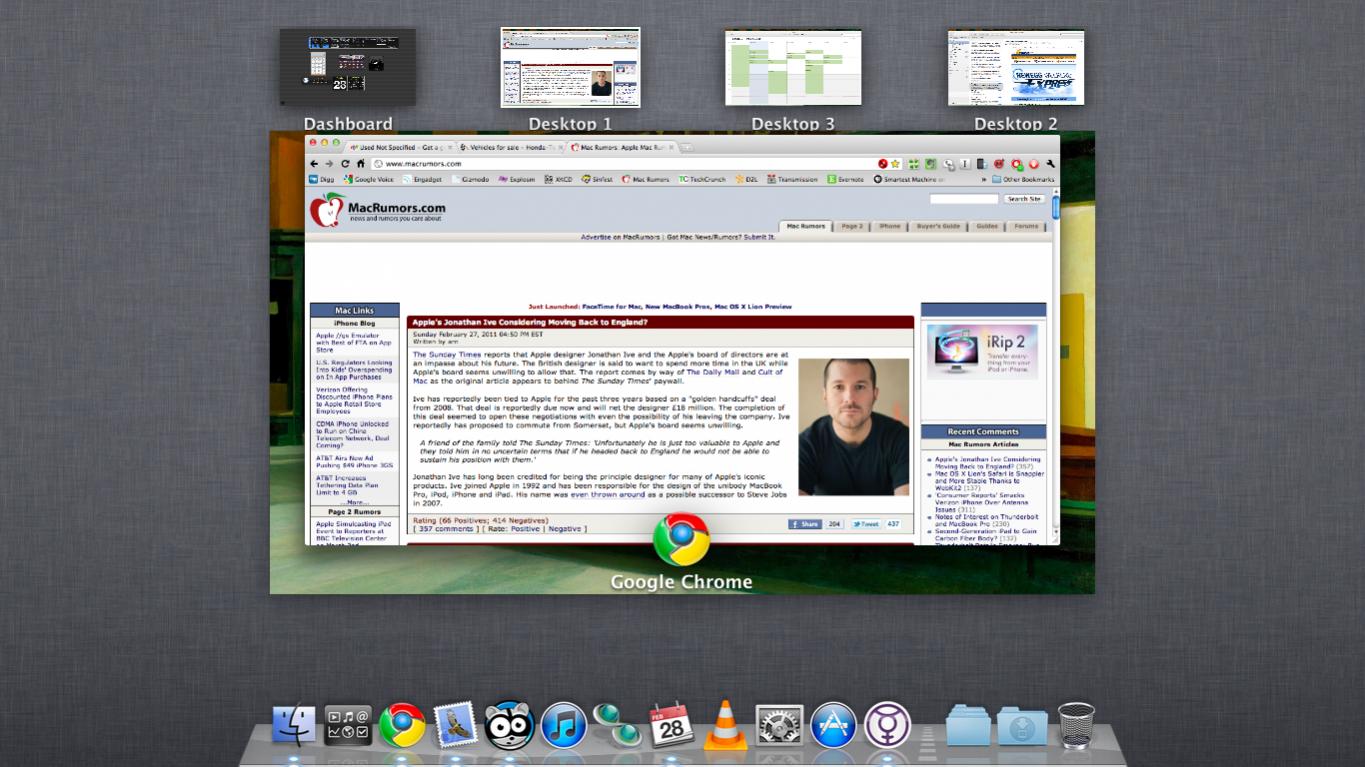Click the Chrome page vertical scrollbar

(1055, 209)
